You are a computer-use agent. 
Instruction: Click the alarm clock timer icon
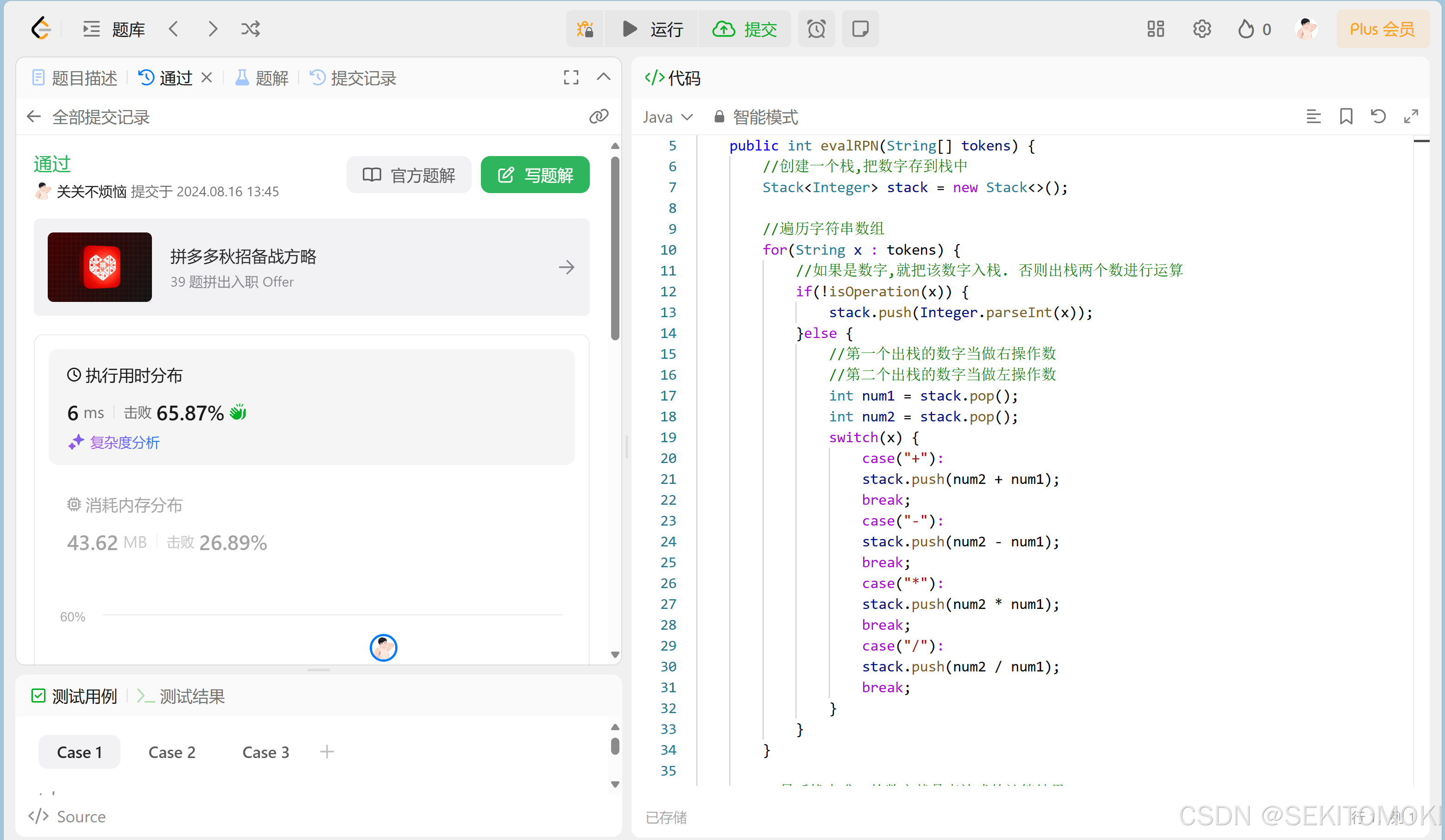click(816, 29)
